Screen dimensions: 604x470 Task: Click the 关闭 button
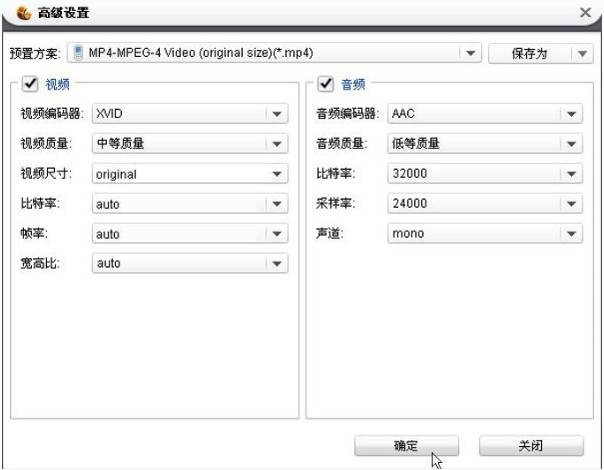point(531,446)
